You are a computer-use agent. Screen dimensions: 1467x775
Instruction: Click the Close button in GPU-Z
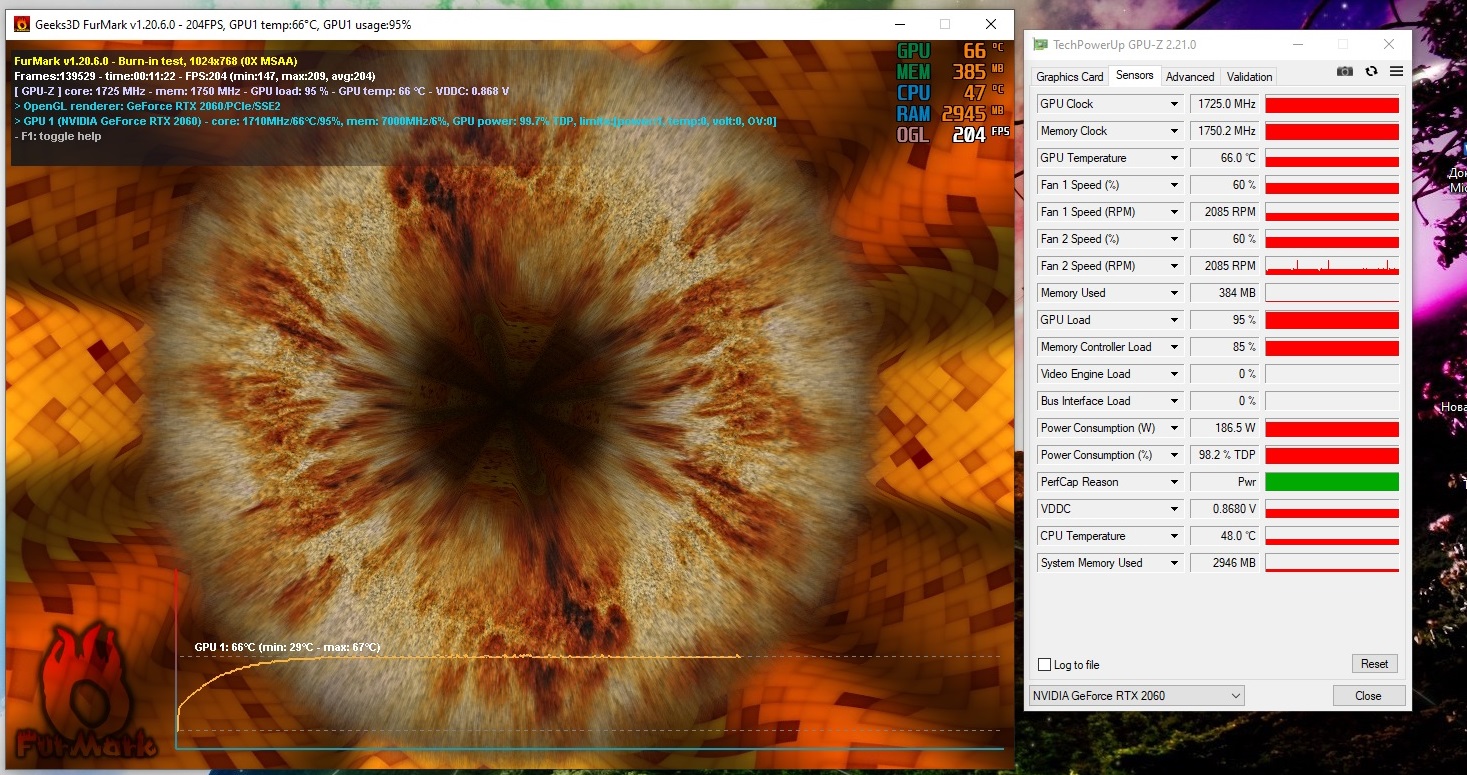click(x=1368, y=696)
